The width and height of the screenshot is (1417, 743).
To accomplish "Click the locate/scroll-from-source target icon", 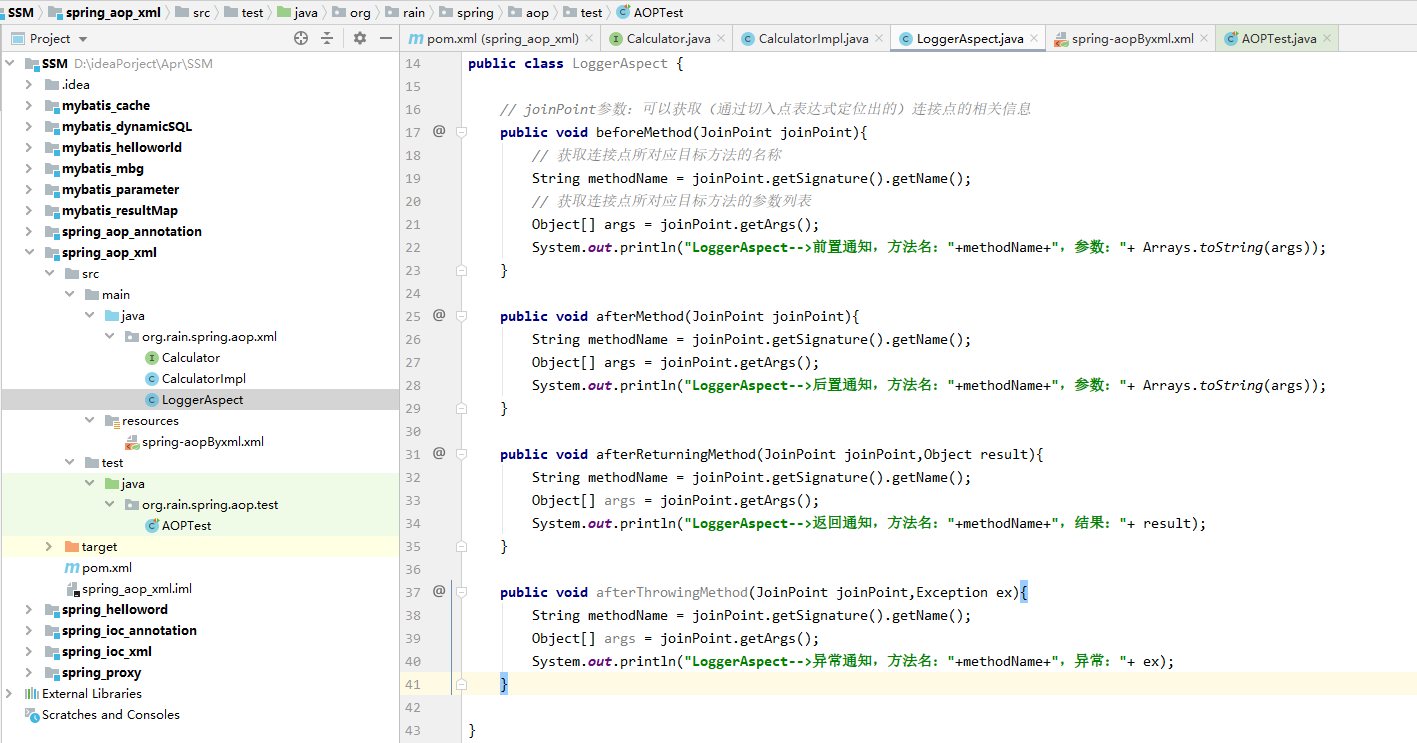I will [301, 38].
